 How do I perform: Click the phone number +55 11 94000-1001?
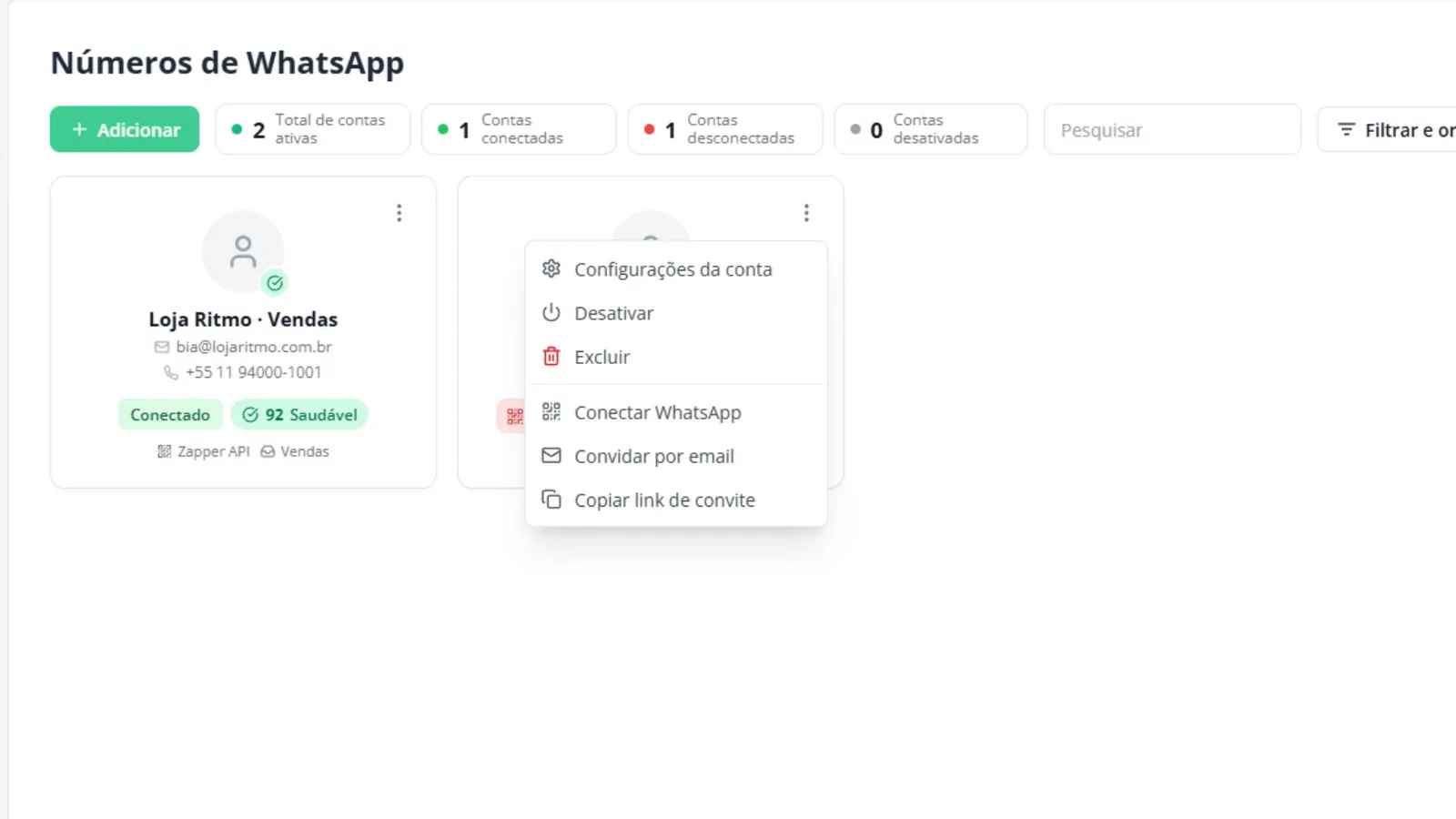(x=254, y=372)
